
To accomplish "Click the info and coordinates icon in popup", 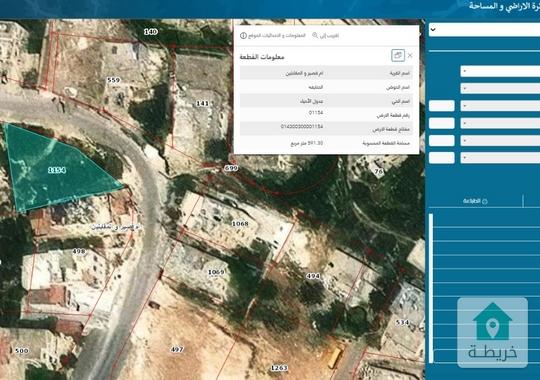I will [243, 35].
